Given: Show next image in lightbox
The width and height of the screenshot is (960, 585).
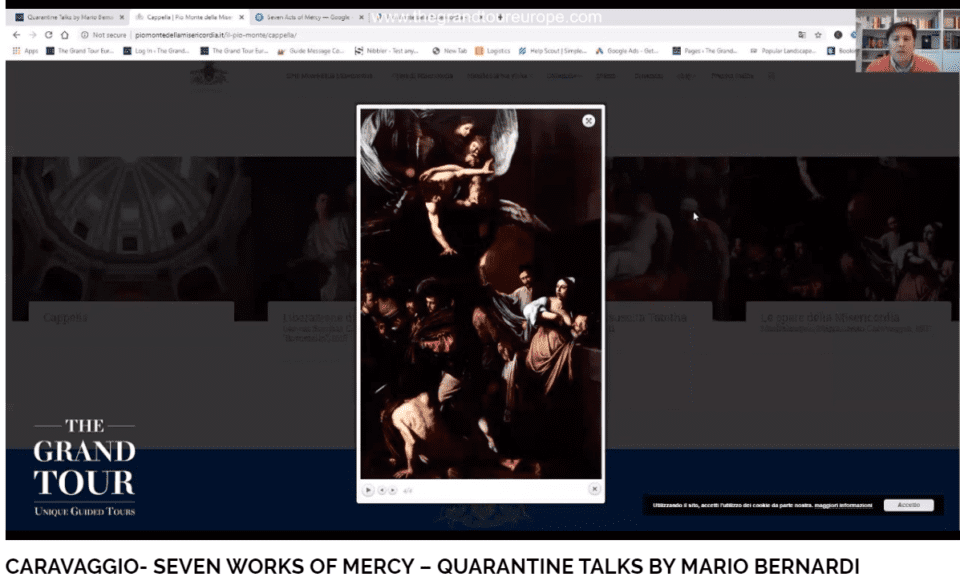Looking at the screenshot, I should pos(392,490).
